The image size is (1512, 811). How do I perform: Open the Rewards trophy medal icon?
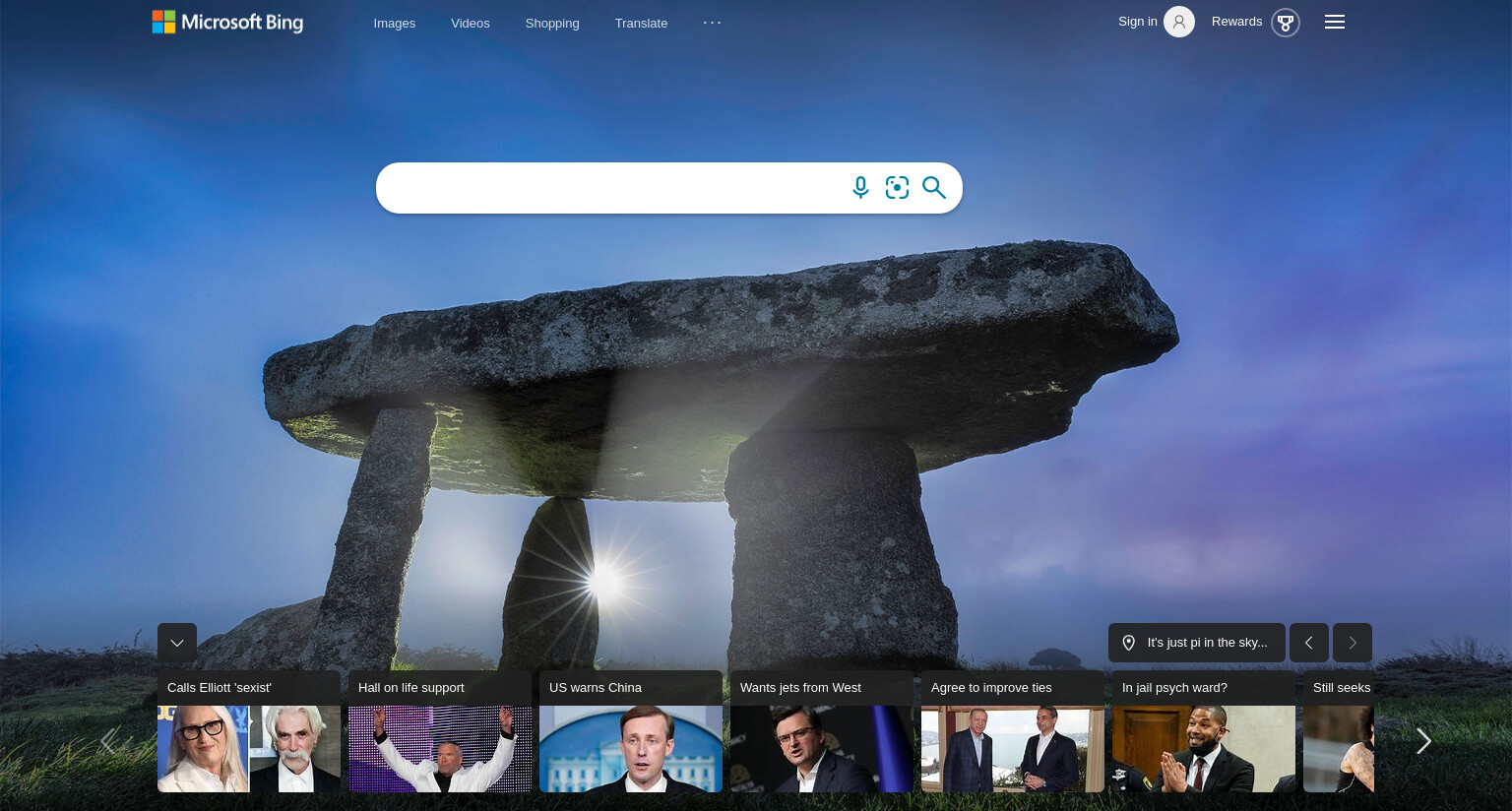click(x=1286, y=23)
